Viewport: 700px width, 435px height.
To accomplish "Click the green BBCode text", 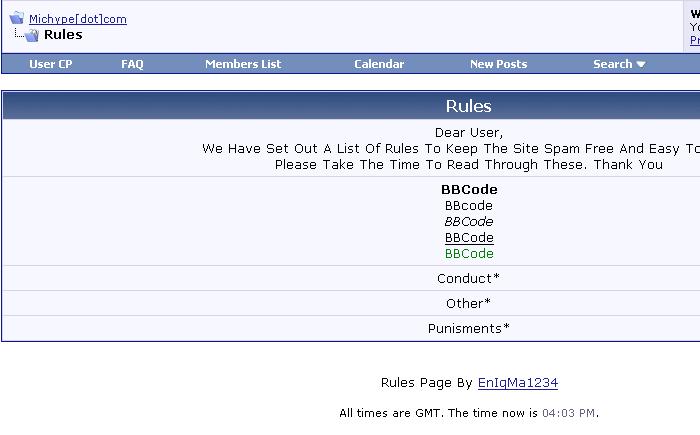I will [469, 254].
